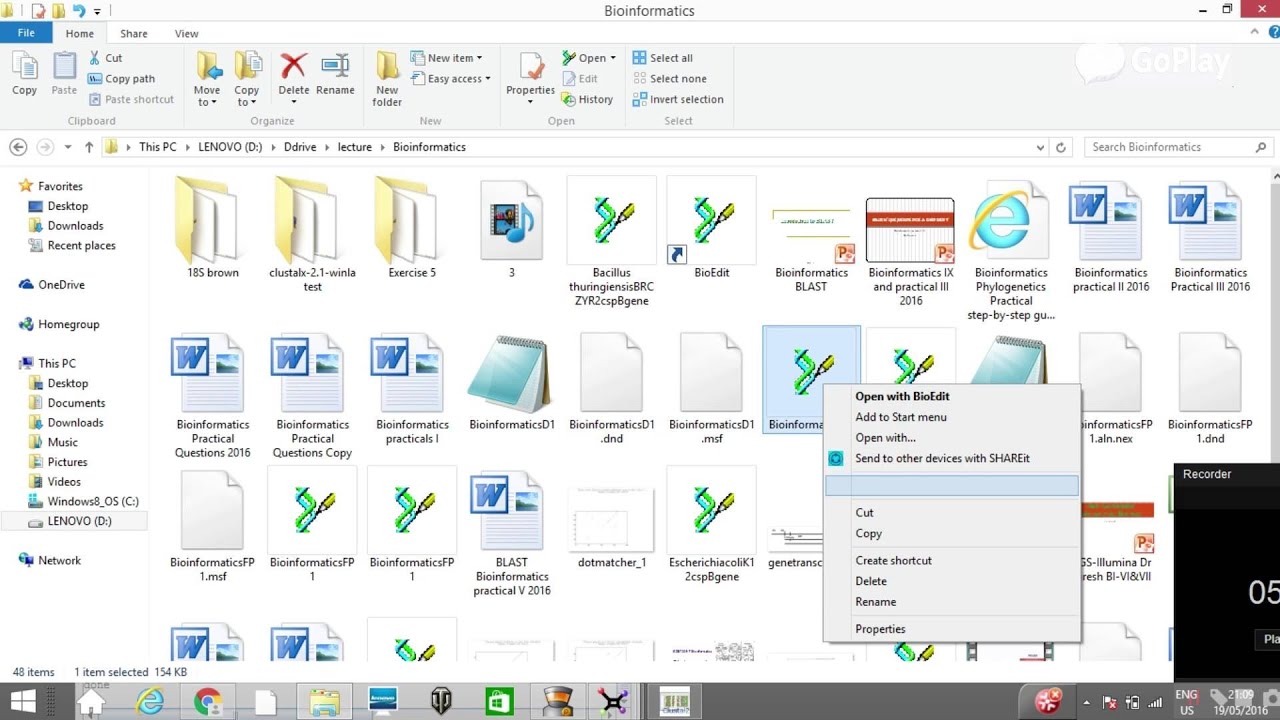This screenshot has width=1280, height=720.
Task: Click Cut in the ribbon Clipboard group
Action: tap(105, 58)
